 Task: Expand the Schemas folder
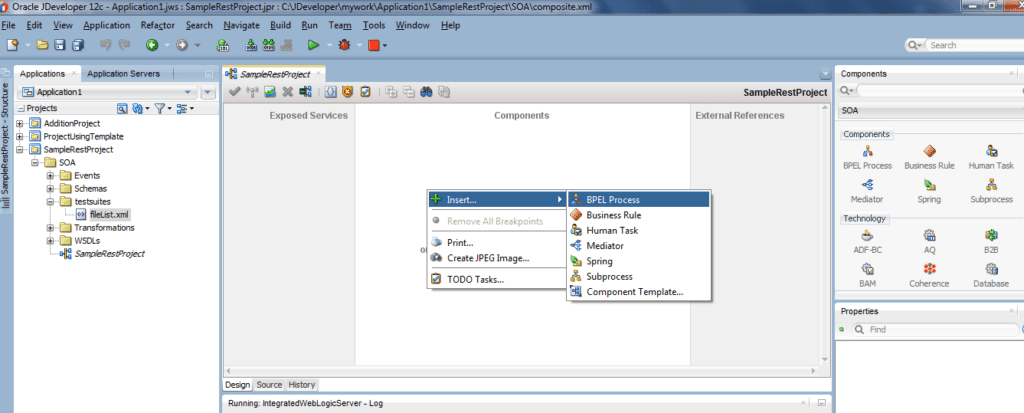pyautogui.click(x=51, y=189)
